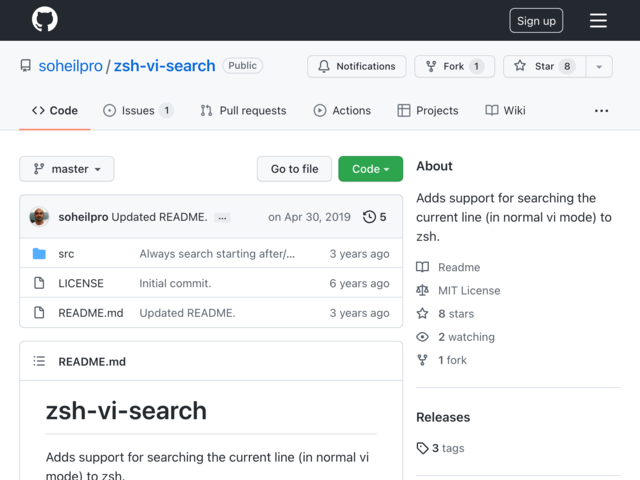Click the Sign up button

536,20
